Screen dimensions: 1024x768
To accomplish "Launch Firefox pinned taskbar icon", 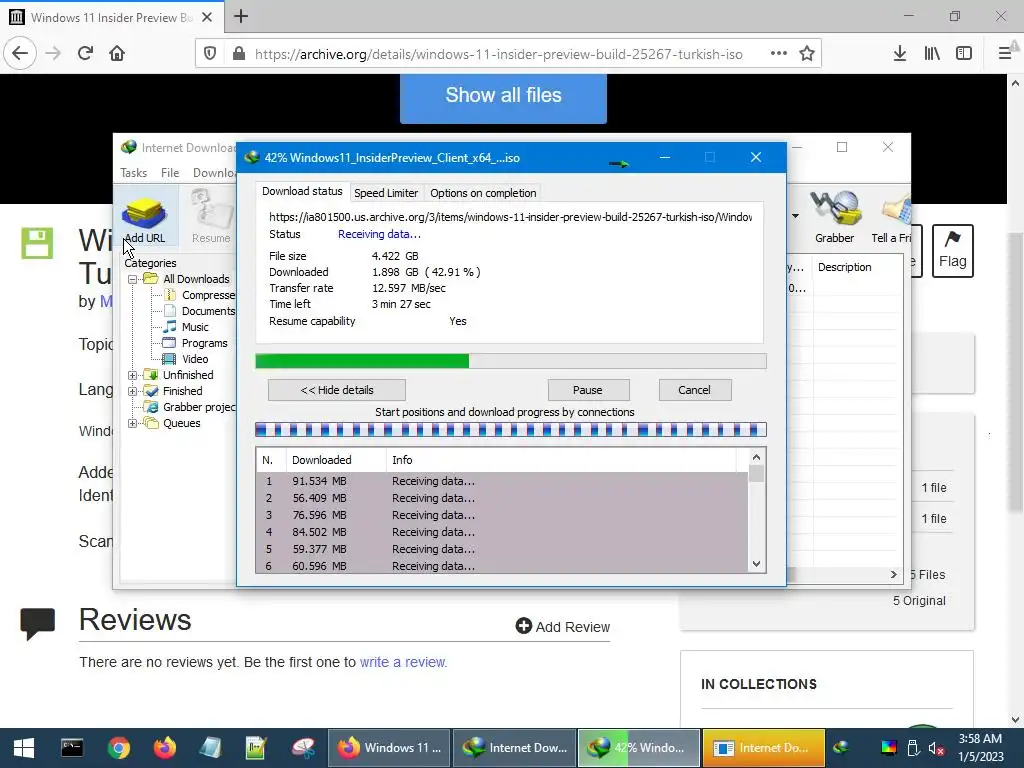I will pyautogui.click(x=165, y=748).
